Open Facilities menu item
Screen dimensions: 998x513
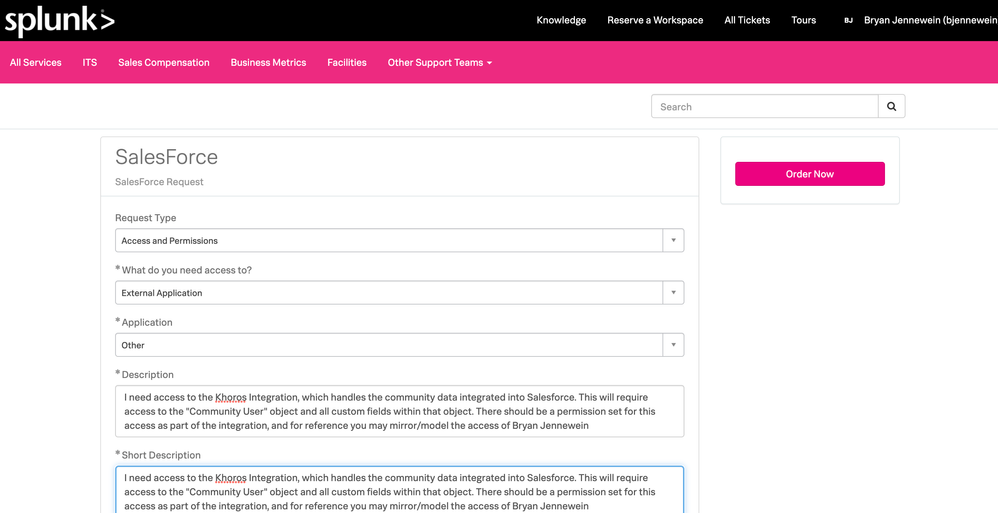click(347, 62)
